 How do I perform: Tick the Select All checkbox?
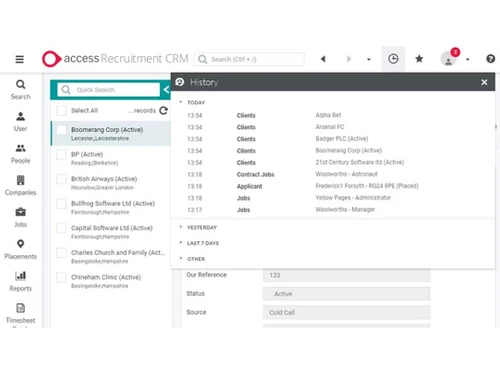(61, 110)
